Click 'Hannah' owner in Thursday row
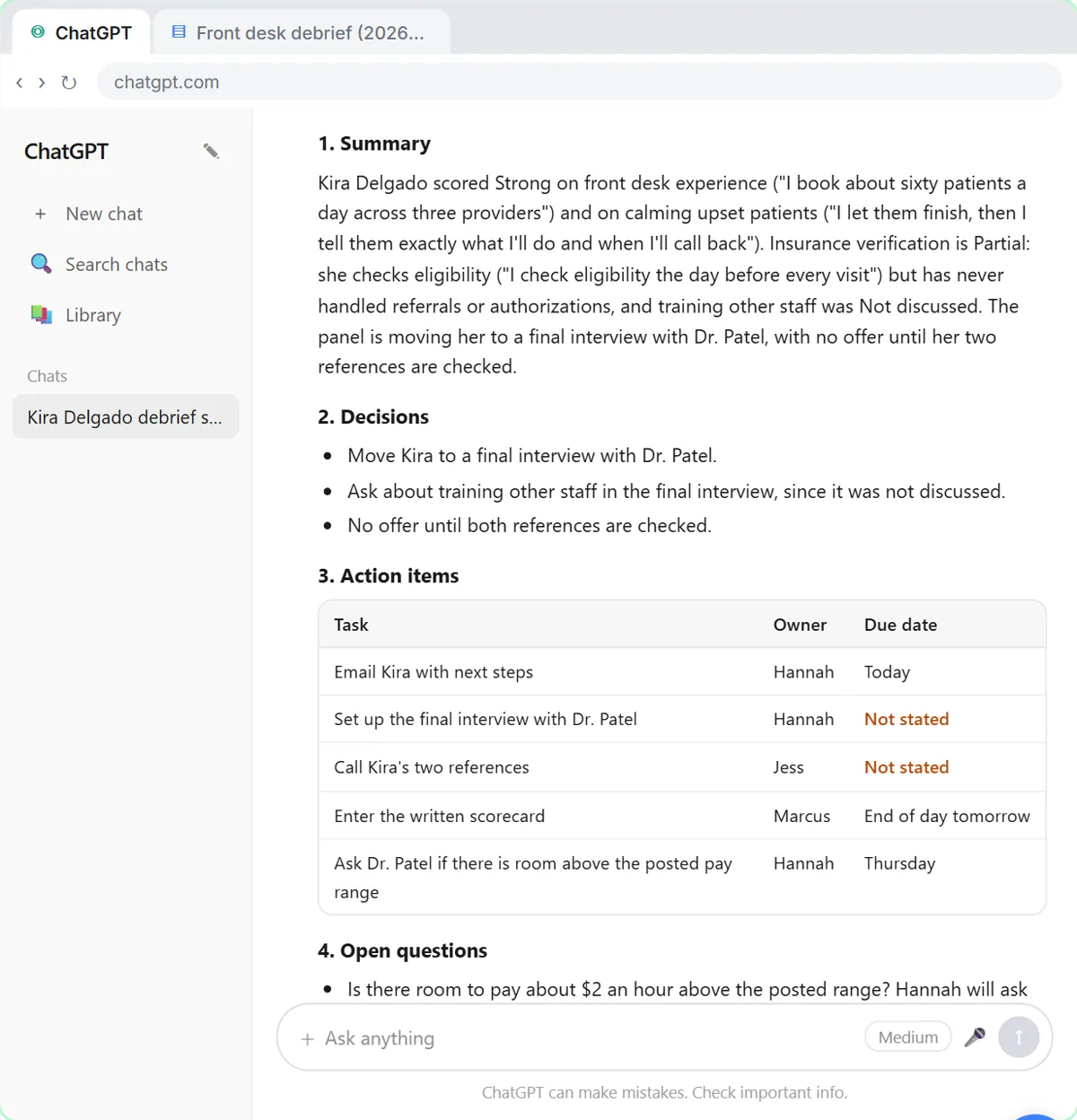 pyautogui.click(x=803, y=863)
